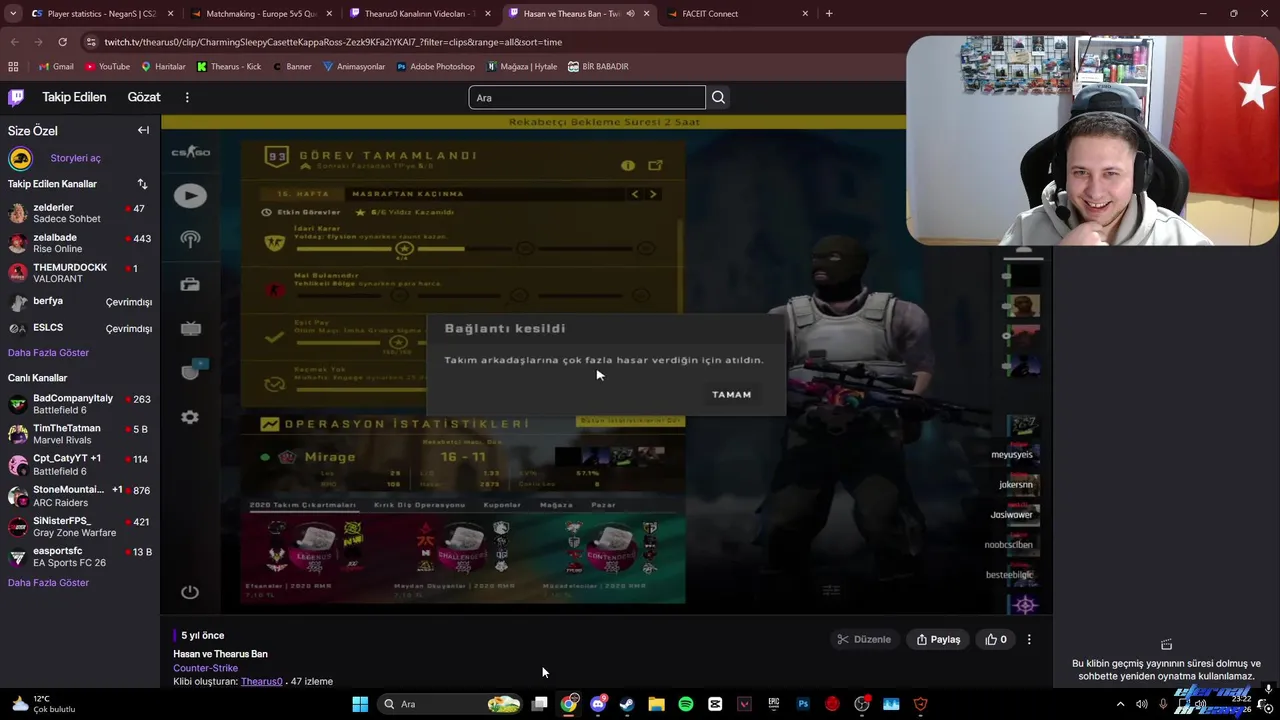Reload the page in Chrome
Screen dimensions: 1280x720
point(62,42)
